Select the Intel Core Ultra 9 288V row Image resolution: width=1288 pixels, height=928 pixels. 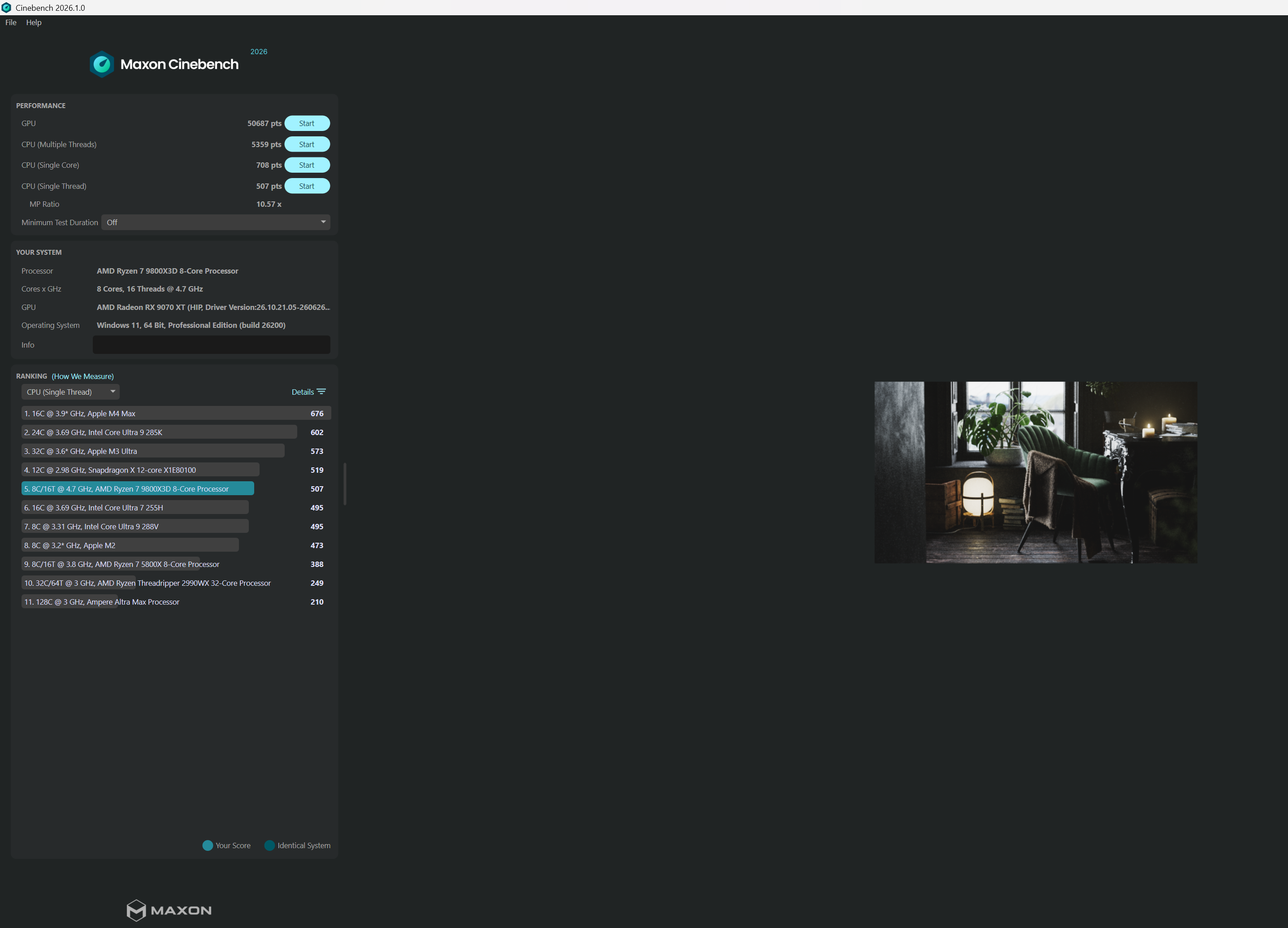pos(176,526)
